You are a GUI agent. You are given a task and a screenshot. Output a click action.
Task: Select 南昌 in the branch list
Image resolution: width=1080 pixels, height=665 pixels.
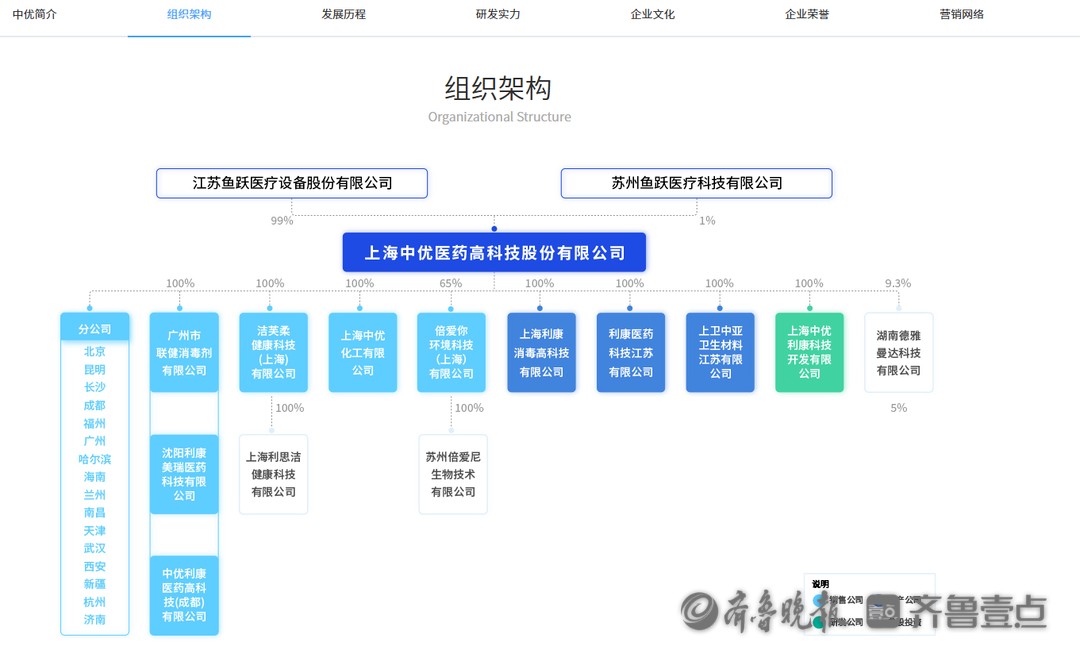click(x=94, y=513)
